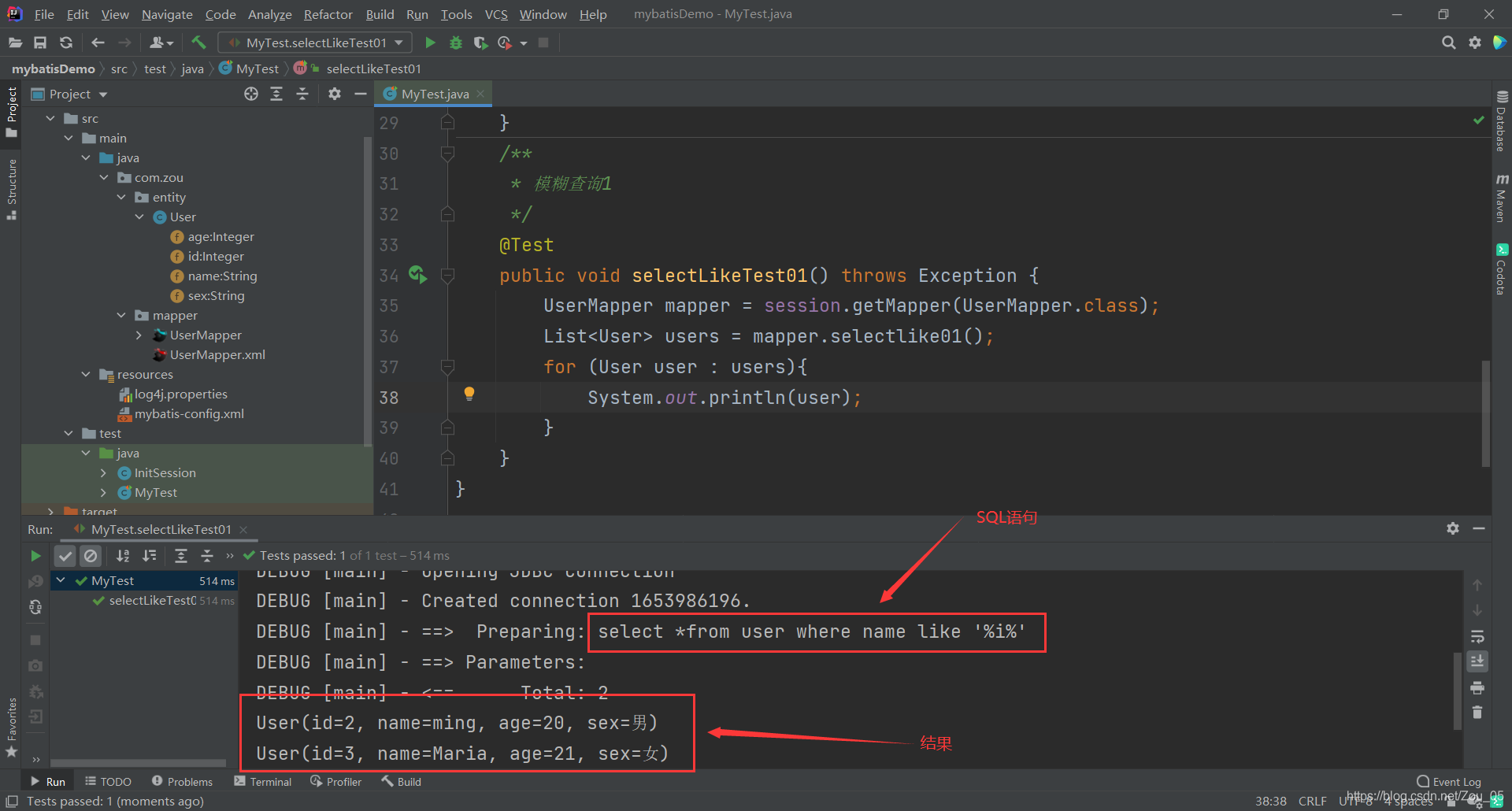Screen dimensions: 1512x811
Task: Collapse the entity package
Action: pos(121,197)
